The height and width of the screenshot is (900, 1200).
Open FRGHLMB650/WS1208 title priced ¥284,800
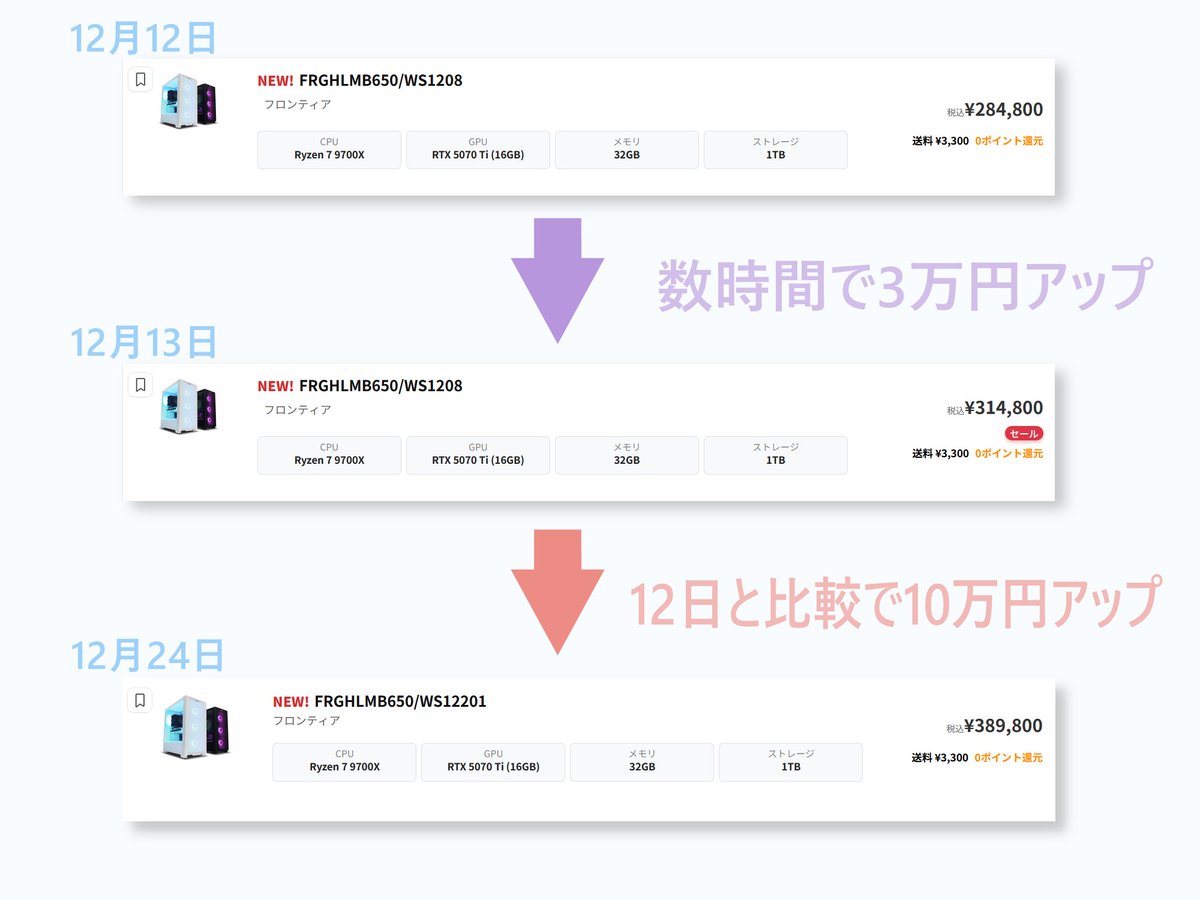pos(380,81)
